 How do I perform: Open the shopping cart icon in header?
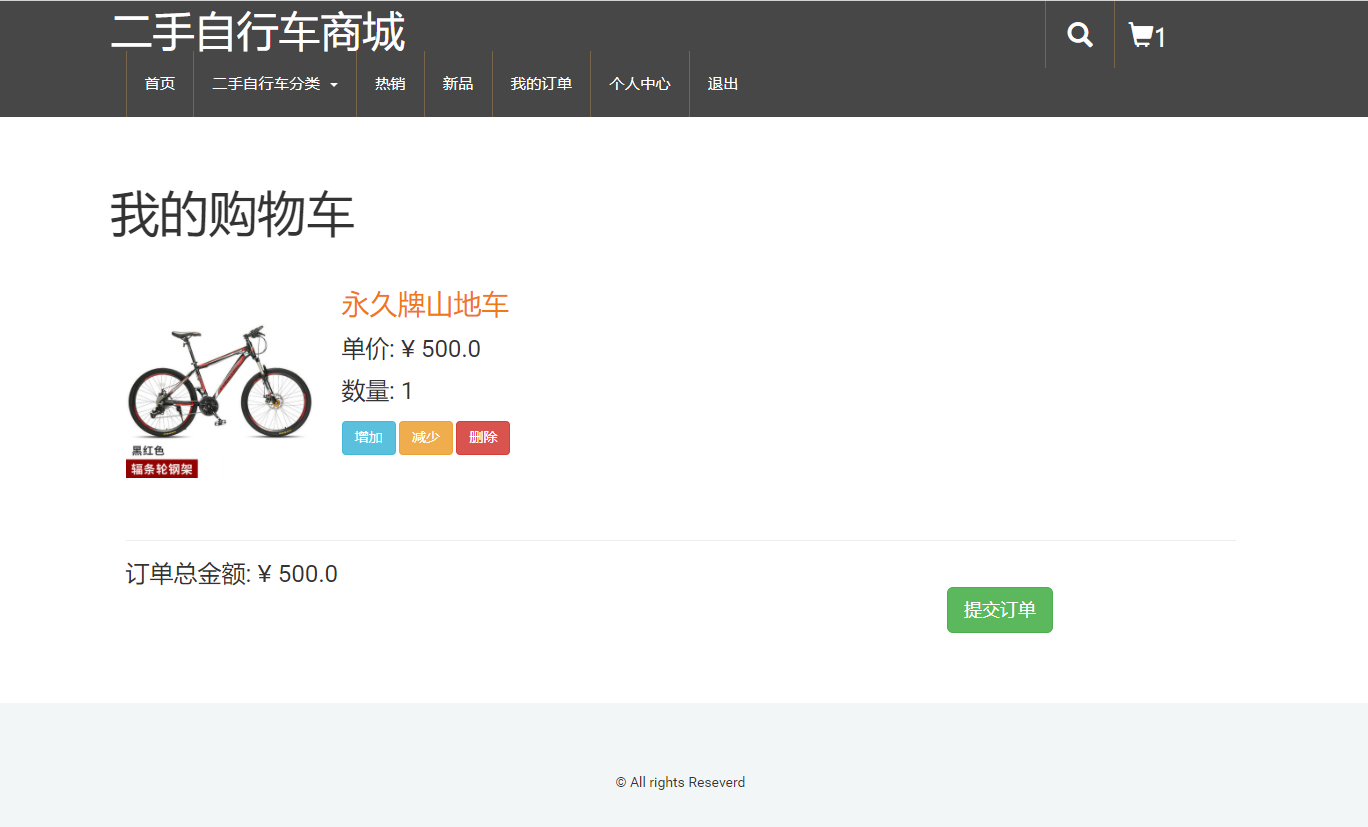click(1146, 36)
